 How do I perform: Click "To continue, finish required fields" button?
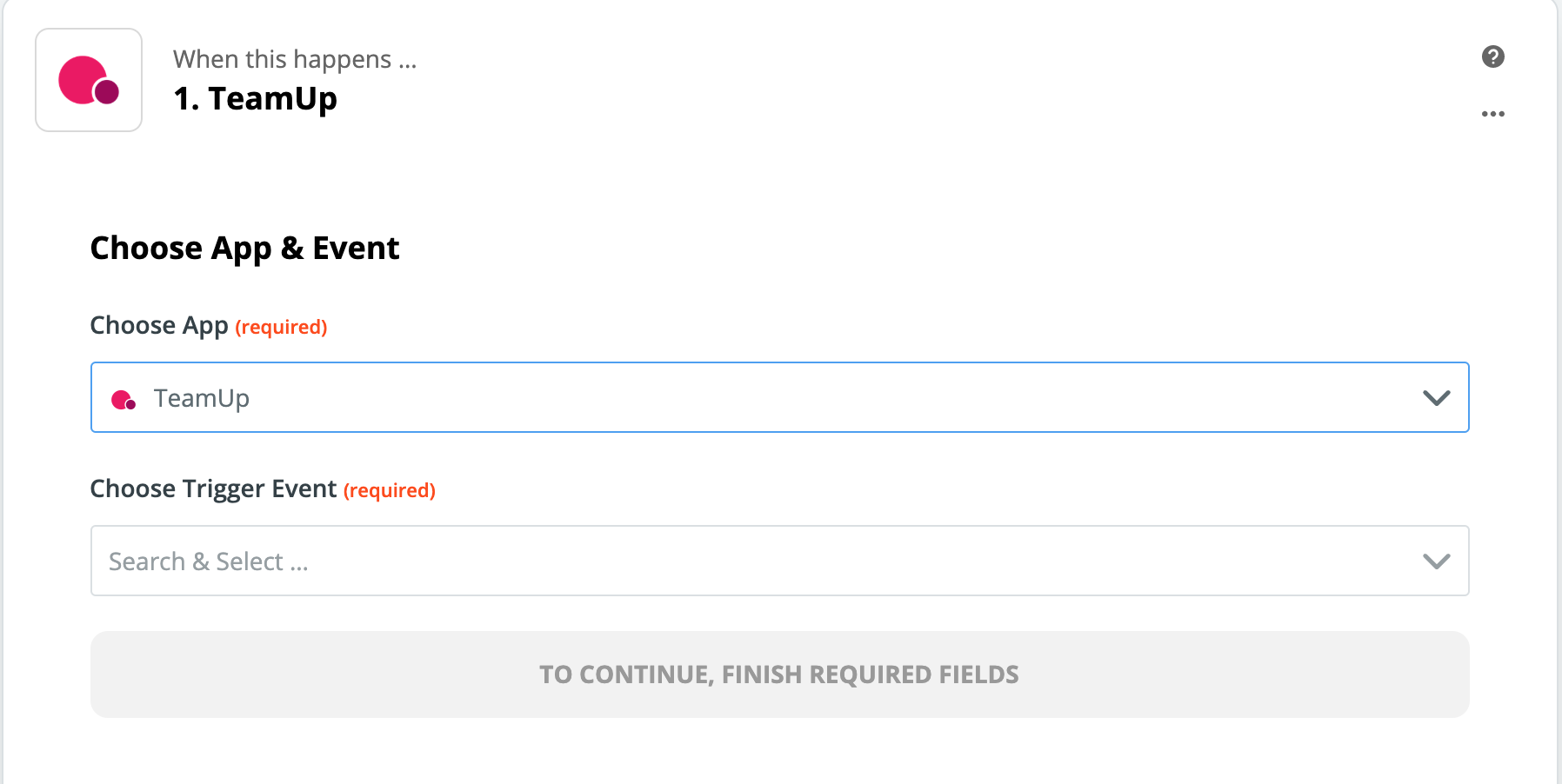(x=779, y=674)
